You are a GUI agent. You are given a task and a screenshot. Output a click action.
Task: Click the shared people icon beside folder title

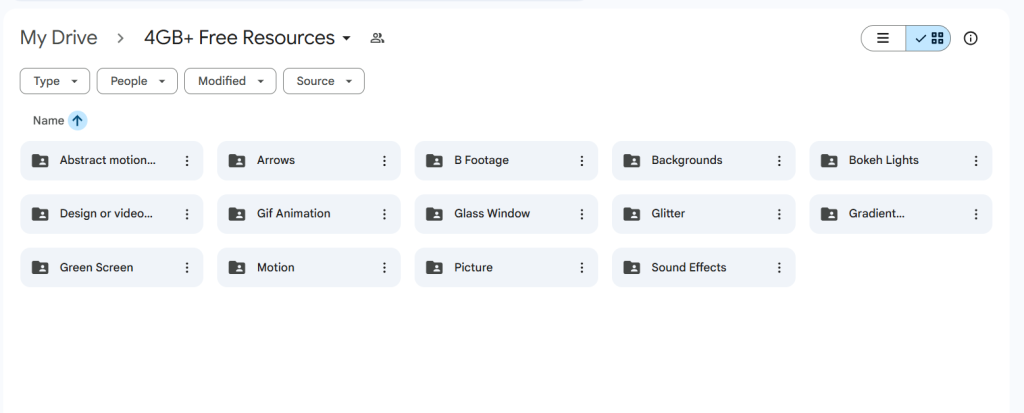[377, 38]
